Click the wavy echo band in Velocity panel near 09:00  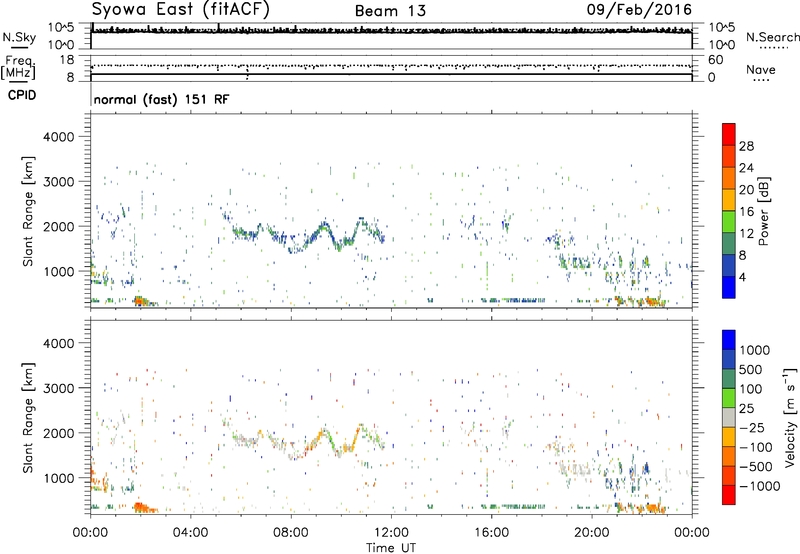317,440
